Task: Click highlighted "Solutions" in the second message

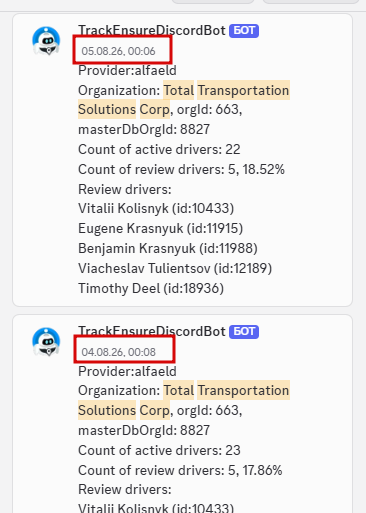Action: (107, 410)
